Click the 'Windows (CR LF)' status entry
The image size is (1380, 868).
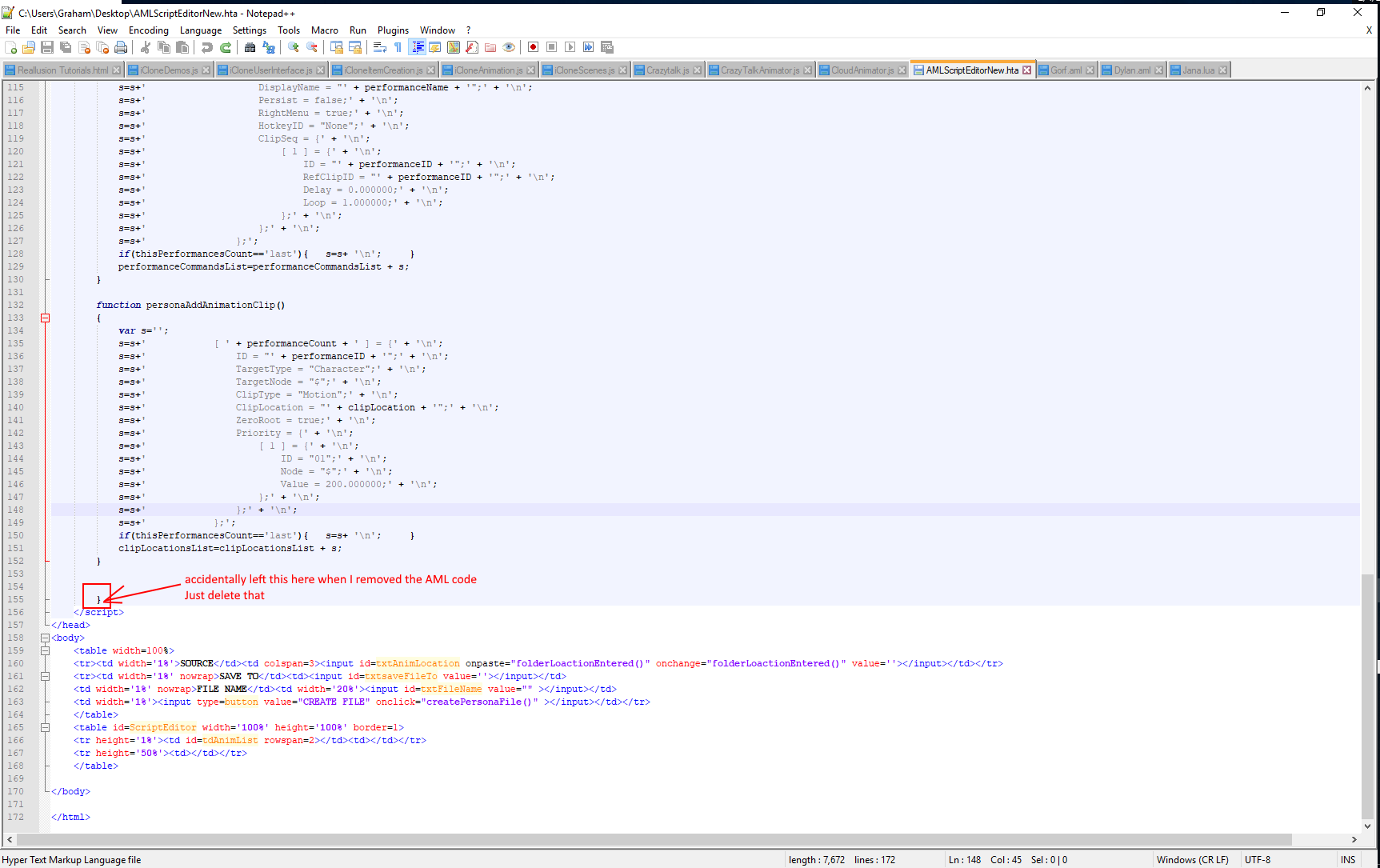point(1193,860)
